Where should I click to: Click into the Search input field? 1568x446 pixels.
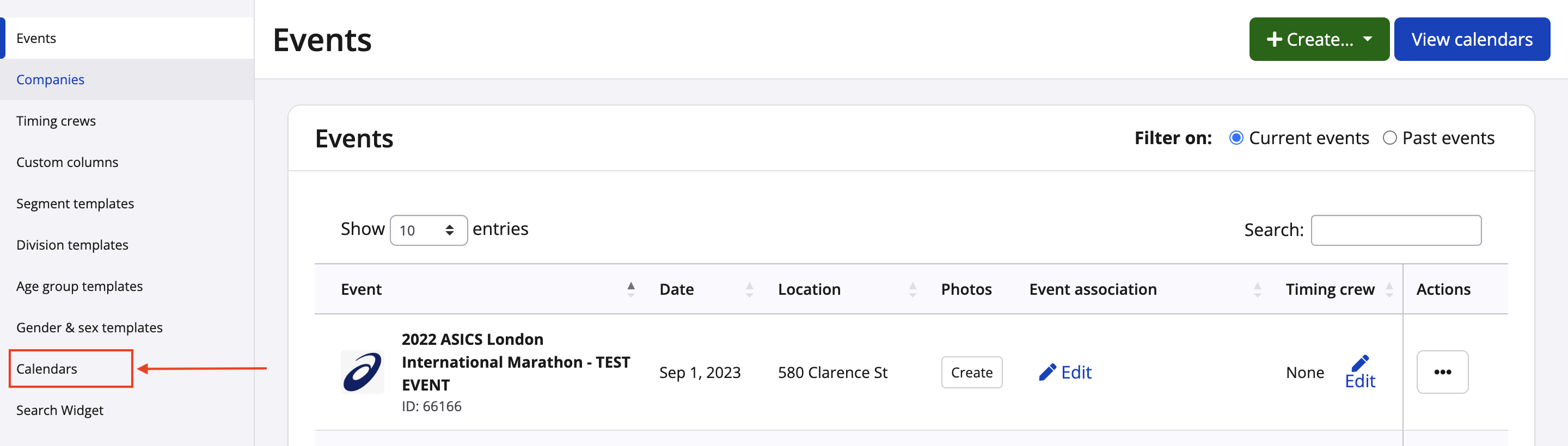tap(1396, 230)
